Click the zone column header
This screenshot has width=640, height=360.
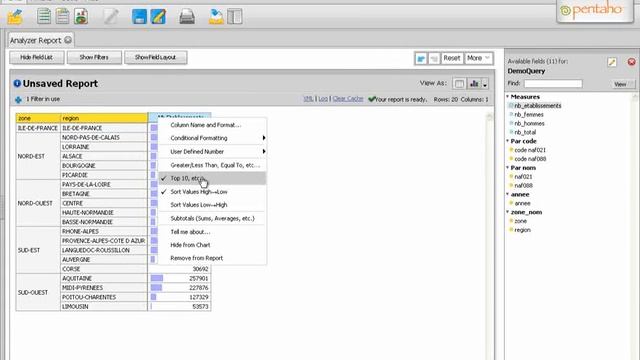pos(38,118)
